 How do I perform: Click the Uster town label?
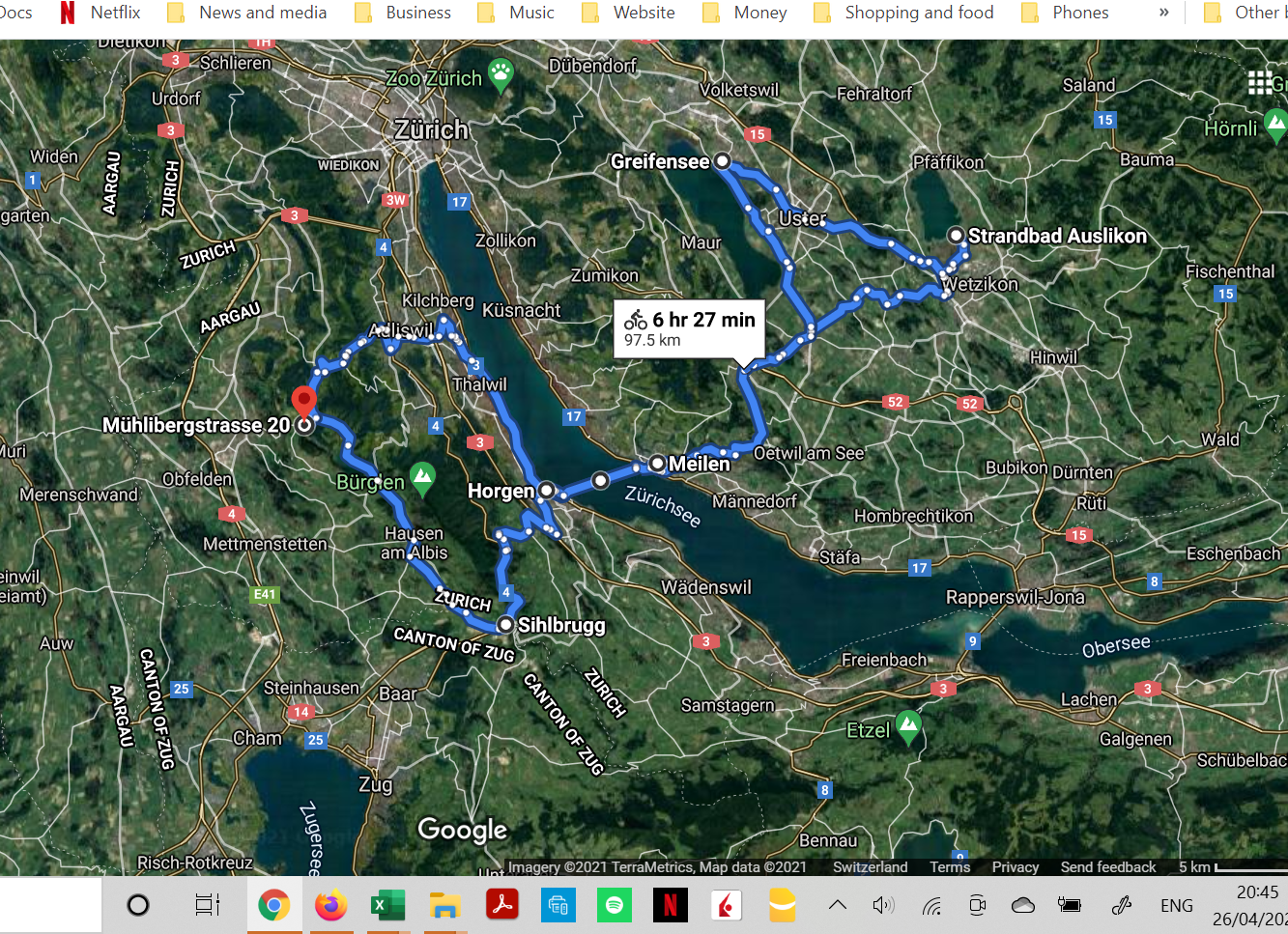802,218
